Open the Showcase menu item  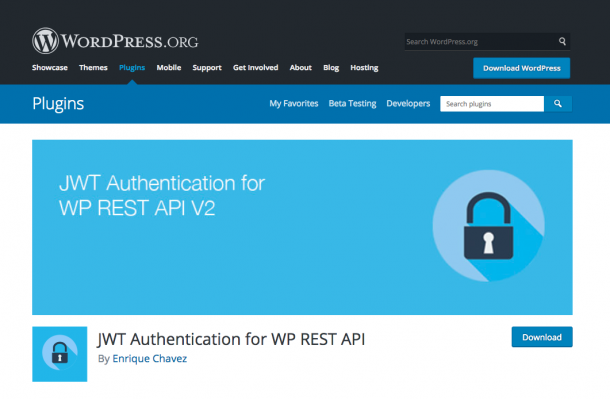coord(50,68)
